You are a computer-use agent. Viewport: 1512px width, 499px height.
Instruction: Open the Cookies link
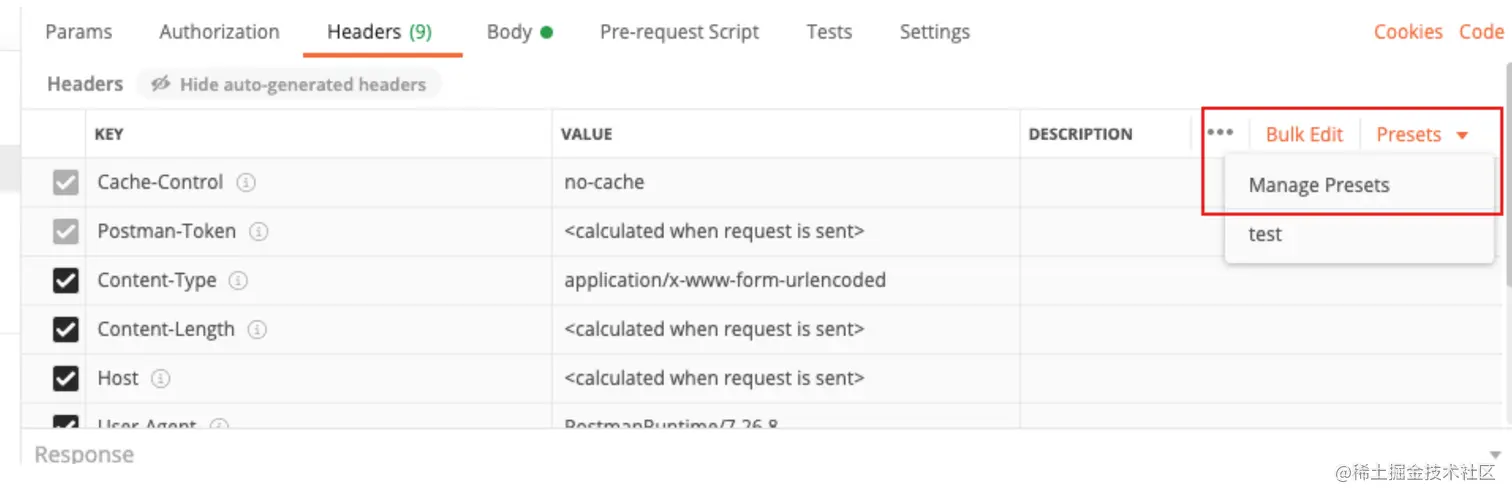click(x=1407, y=32)
